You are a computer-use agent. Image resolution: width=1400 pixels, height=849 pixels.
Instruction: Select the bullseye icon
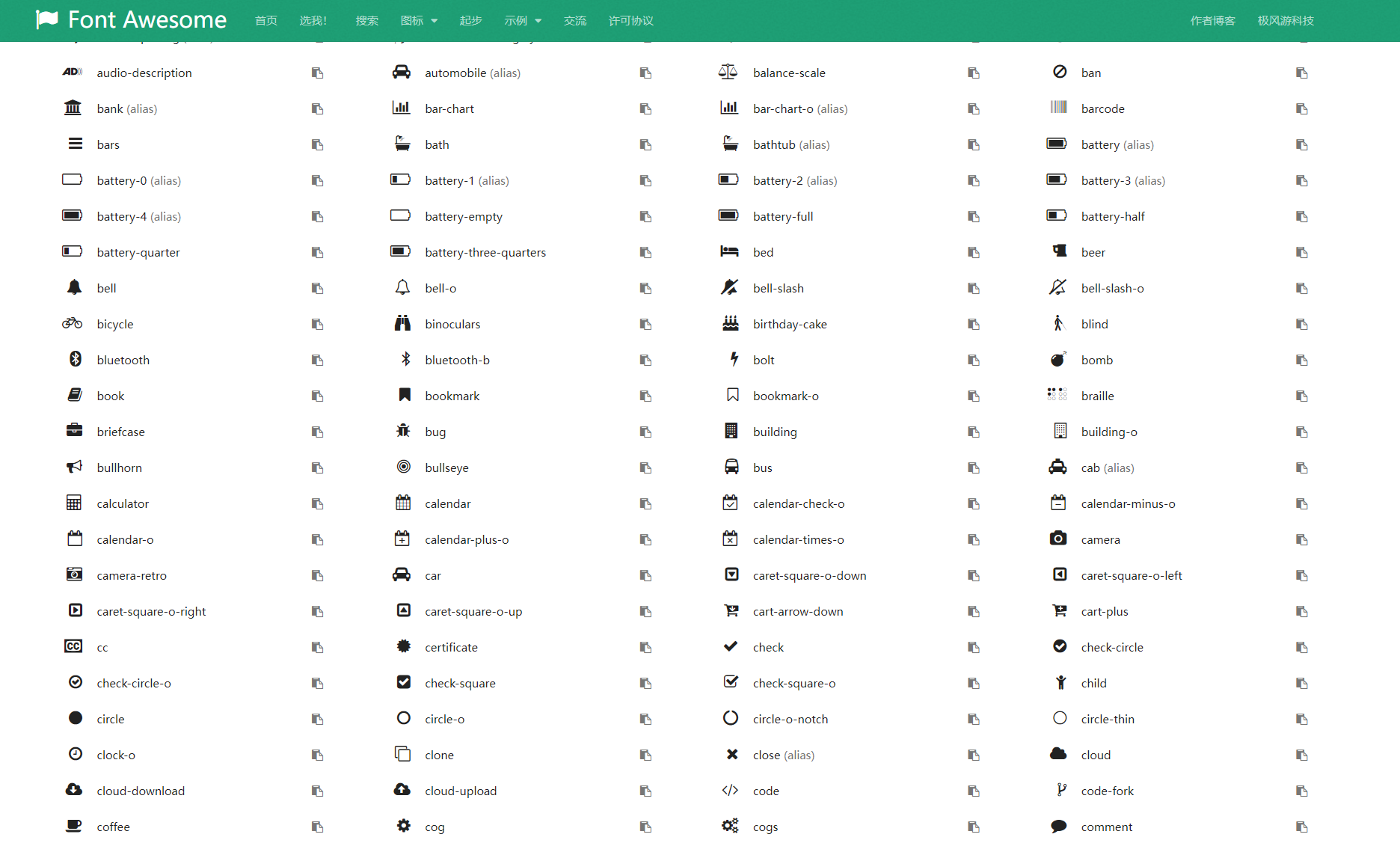(x=404, y=467)
